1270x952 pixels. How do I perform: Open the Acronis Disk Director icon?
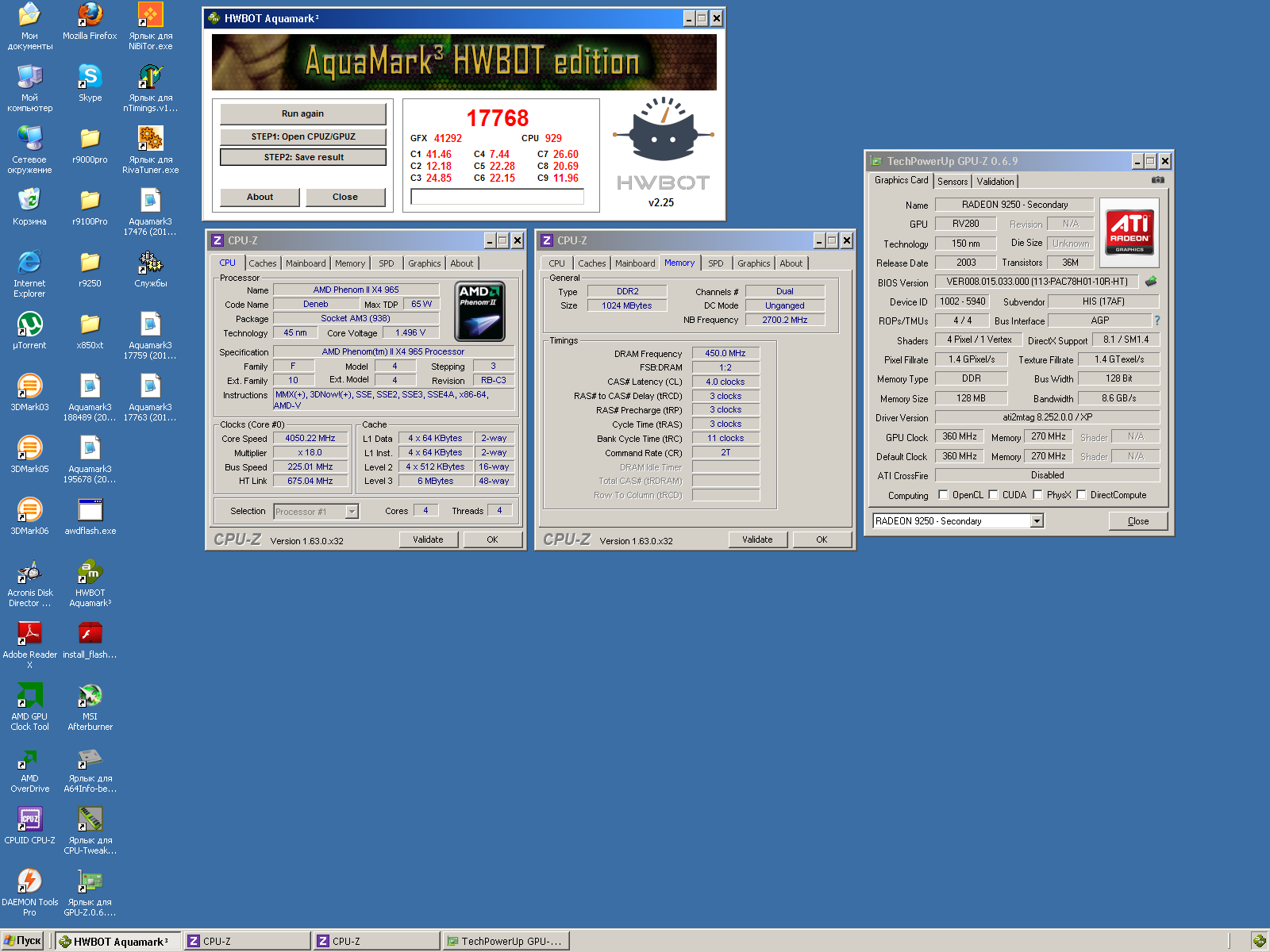point(29,583)
